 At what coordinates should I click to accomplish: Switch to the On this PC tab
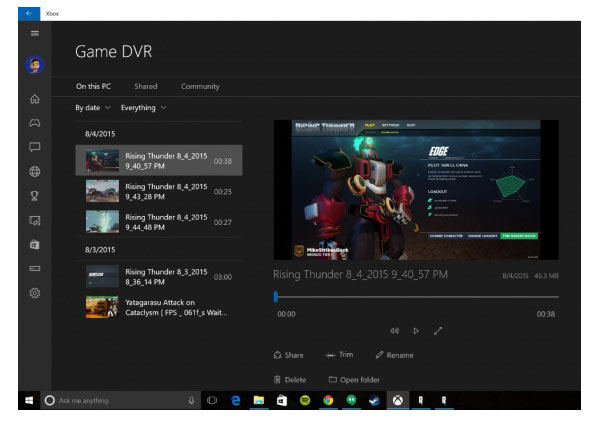(93, 86)
